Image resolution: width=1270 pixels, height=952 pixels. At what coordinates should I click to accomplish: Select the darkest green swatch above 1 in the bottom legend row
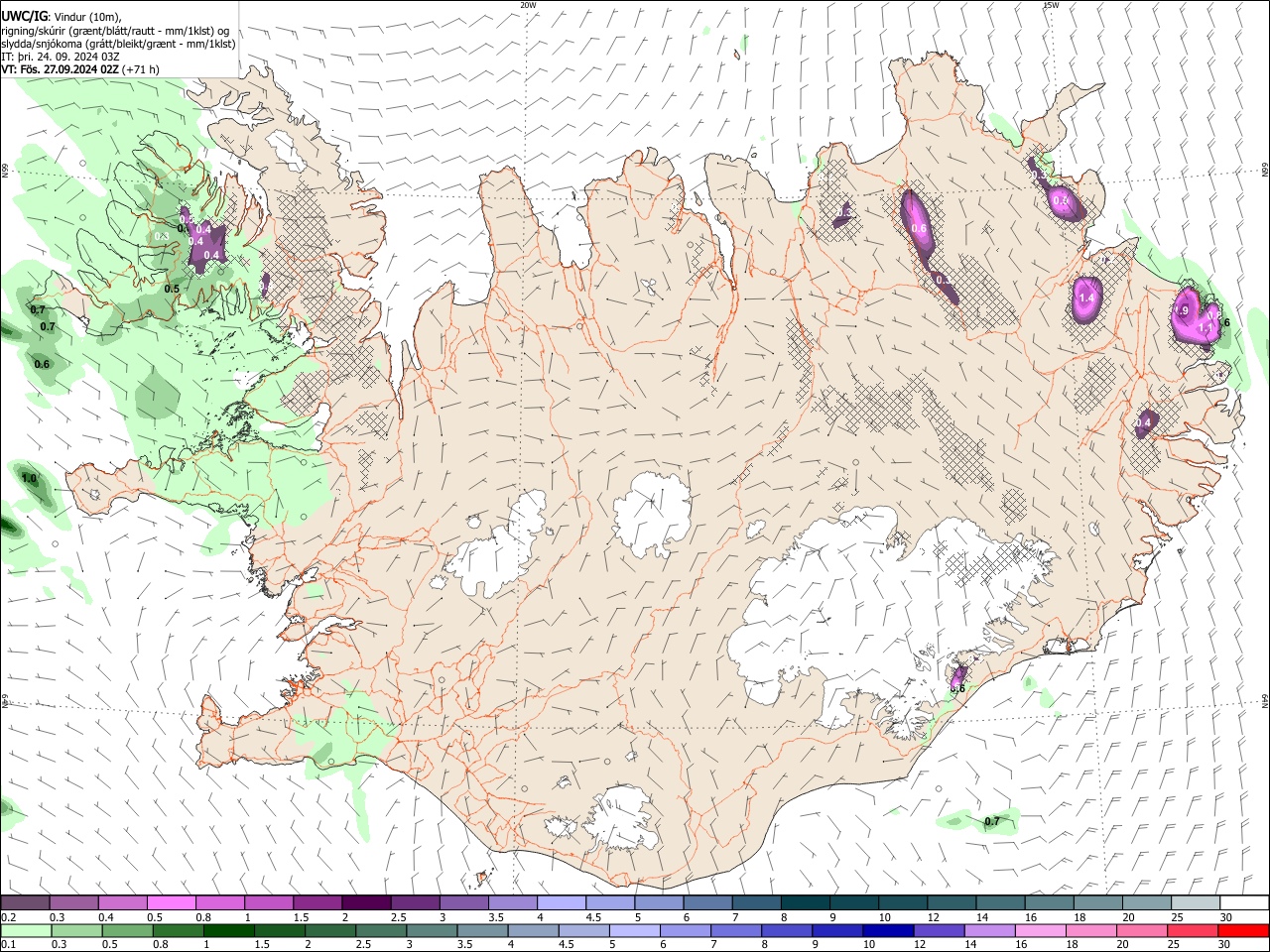[228, 930]
